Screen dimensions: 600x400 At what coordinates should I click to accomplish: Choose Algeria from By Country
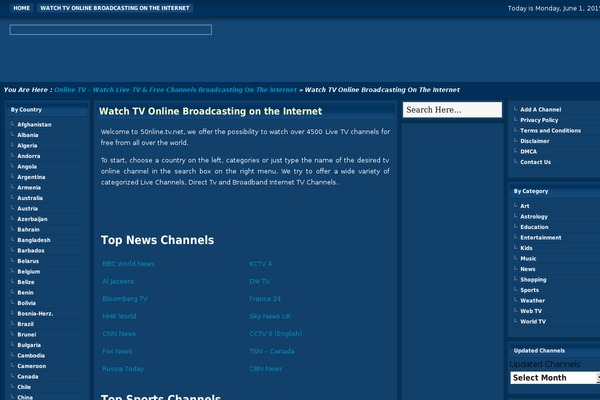(27, 146)
